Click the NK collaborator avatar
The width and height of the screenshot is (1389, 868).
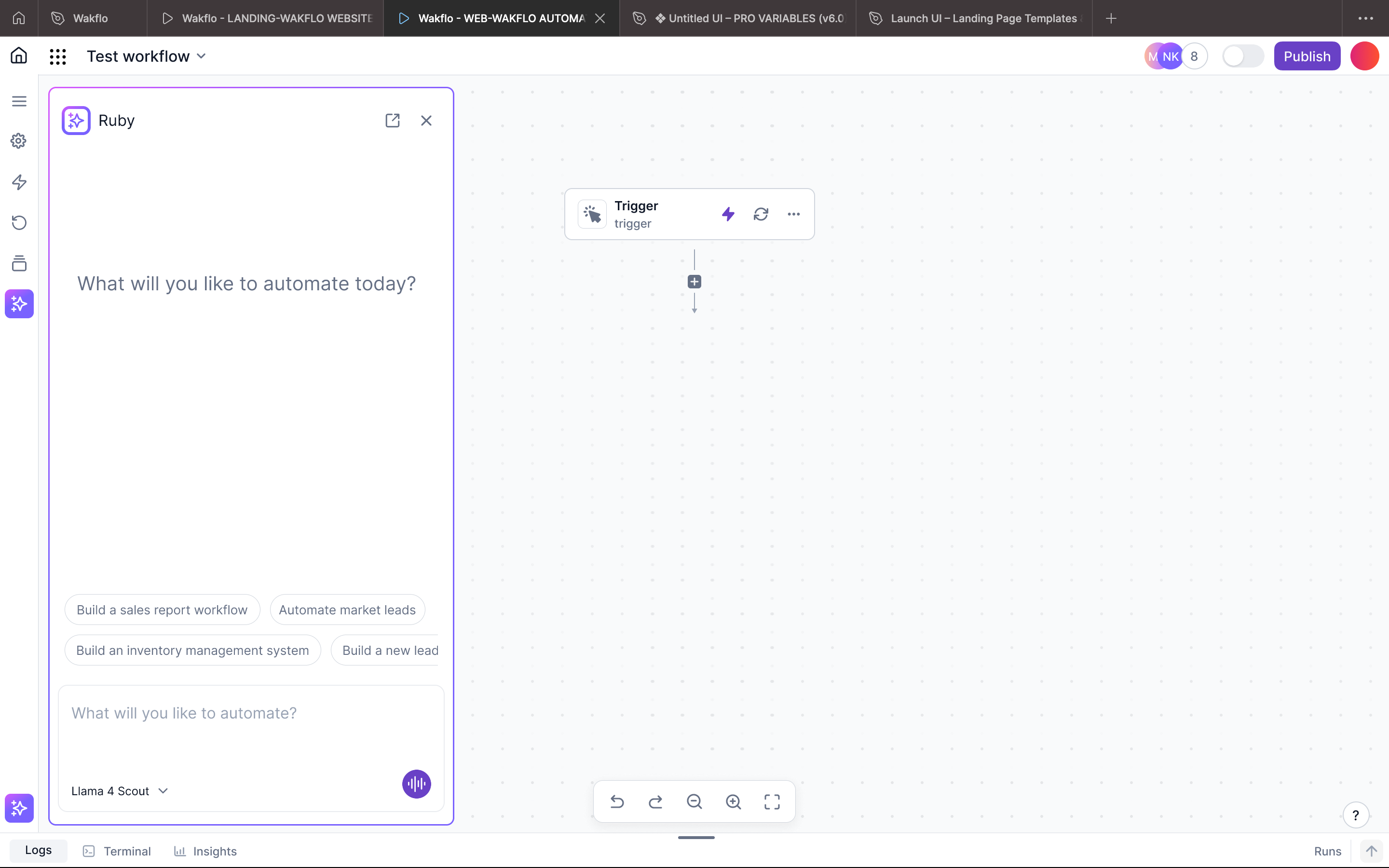click(x=1171, y=56)
